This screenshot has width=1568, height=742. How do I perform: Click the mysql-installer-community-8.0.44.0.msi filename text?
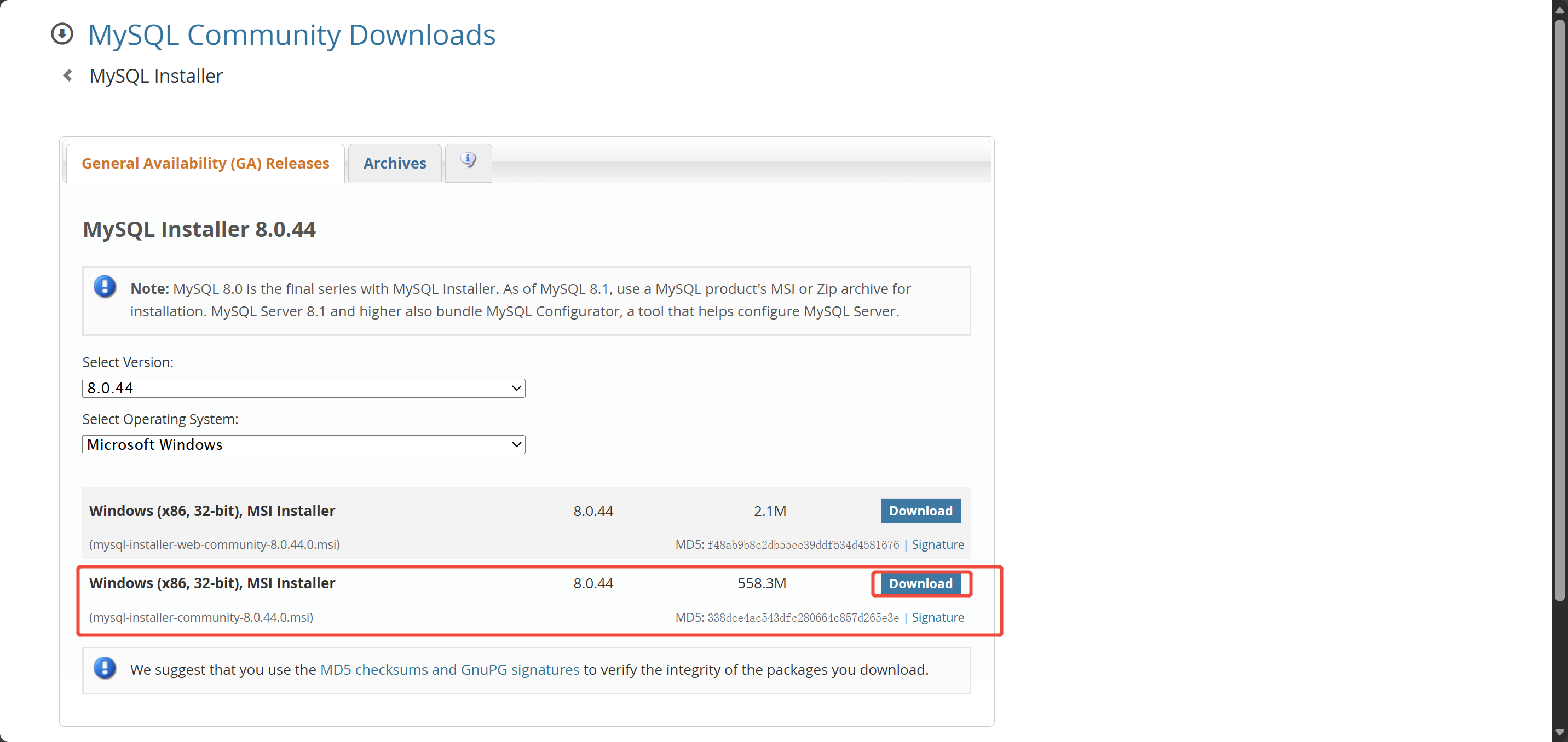click(201, 617)
